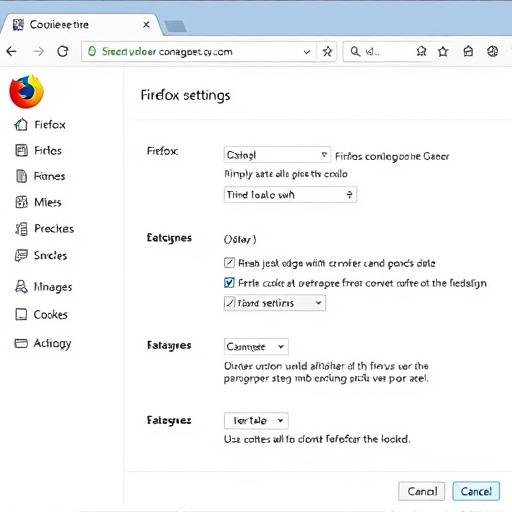Expand the Tiard settirs dropdown arrow
The height and width of the screenshot is (512, 512).
pos(319,303)
